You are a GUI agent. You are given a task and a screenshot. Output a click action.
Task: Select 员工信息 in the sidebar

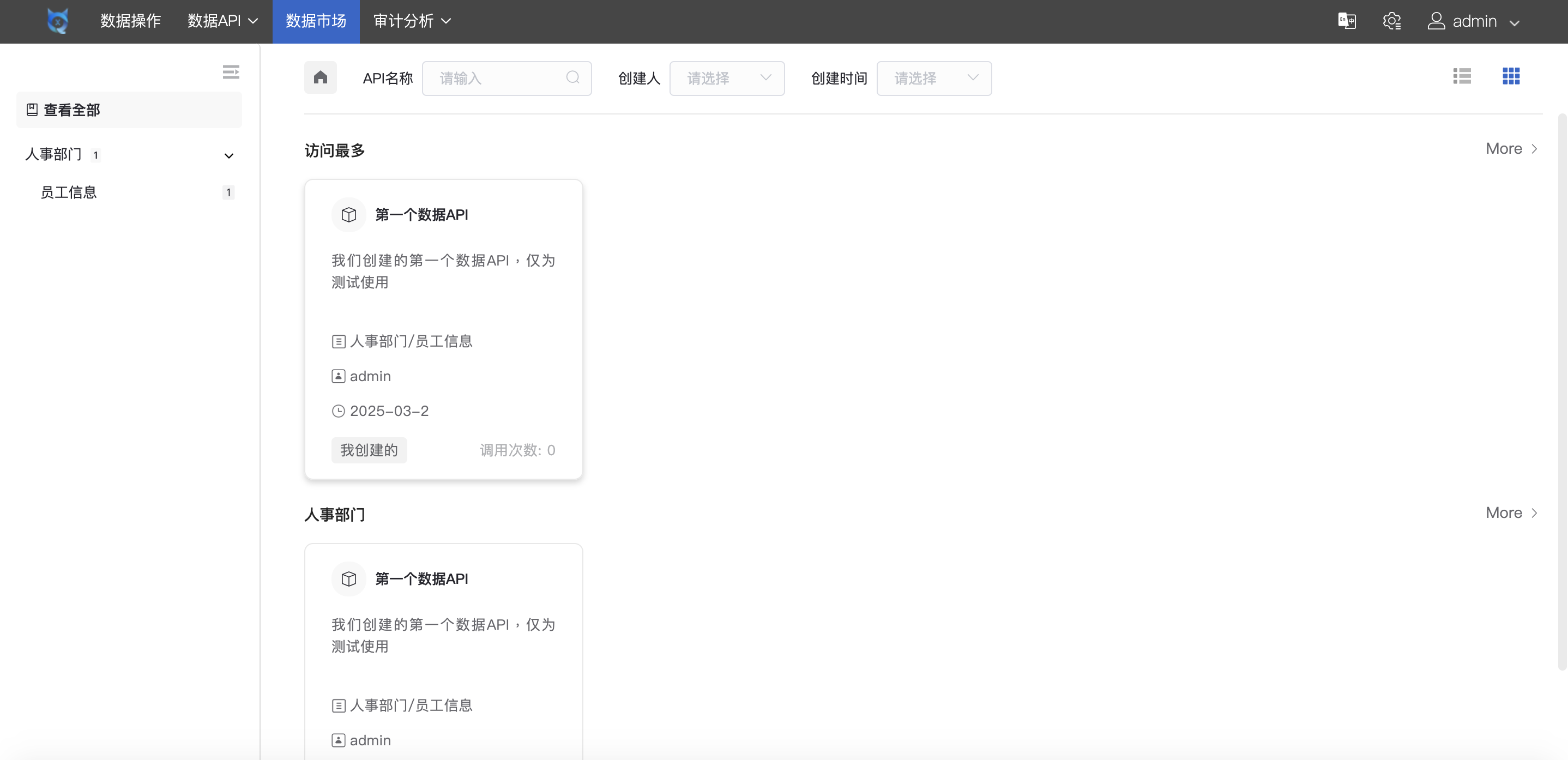point(69,193)
